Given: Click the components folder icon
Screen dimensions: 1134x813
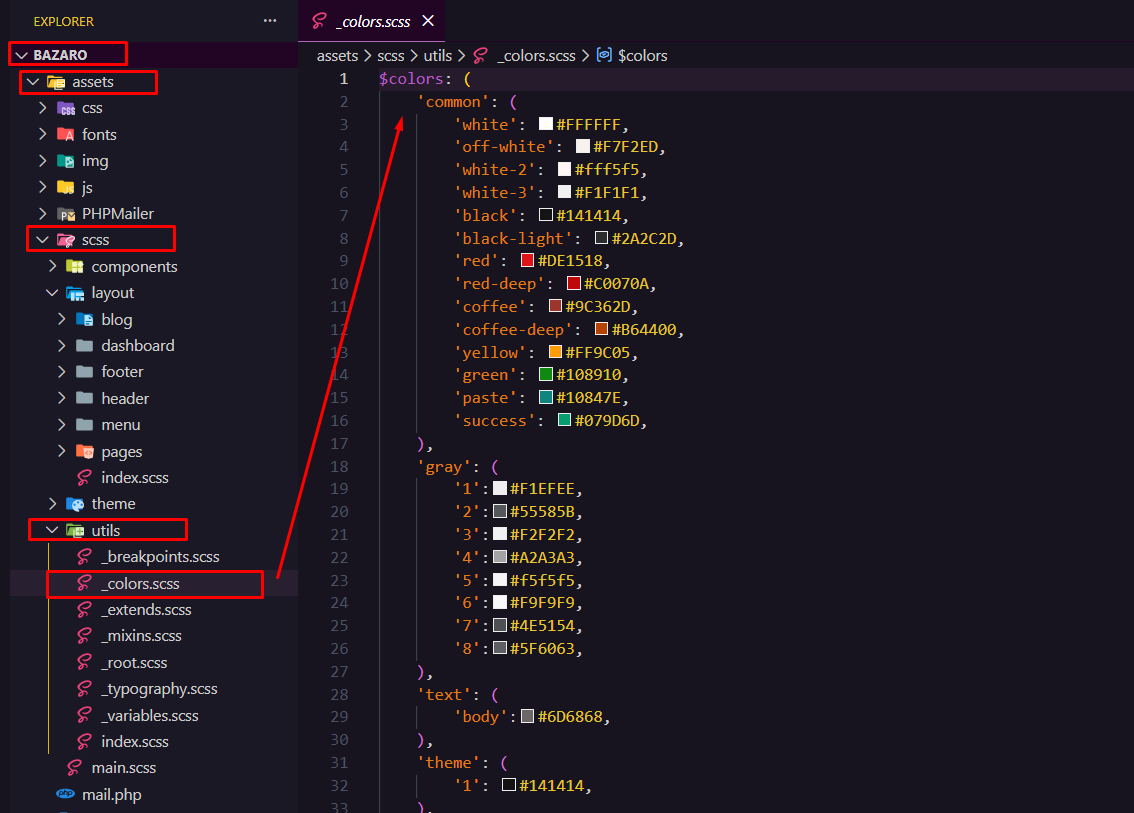Looking at the screenshot, I should pos(75,267).
